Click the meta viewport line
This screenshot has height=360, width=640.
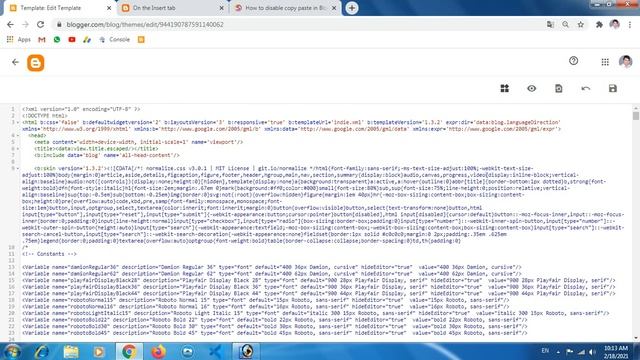tap(138, 142)
